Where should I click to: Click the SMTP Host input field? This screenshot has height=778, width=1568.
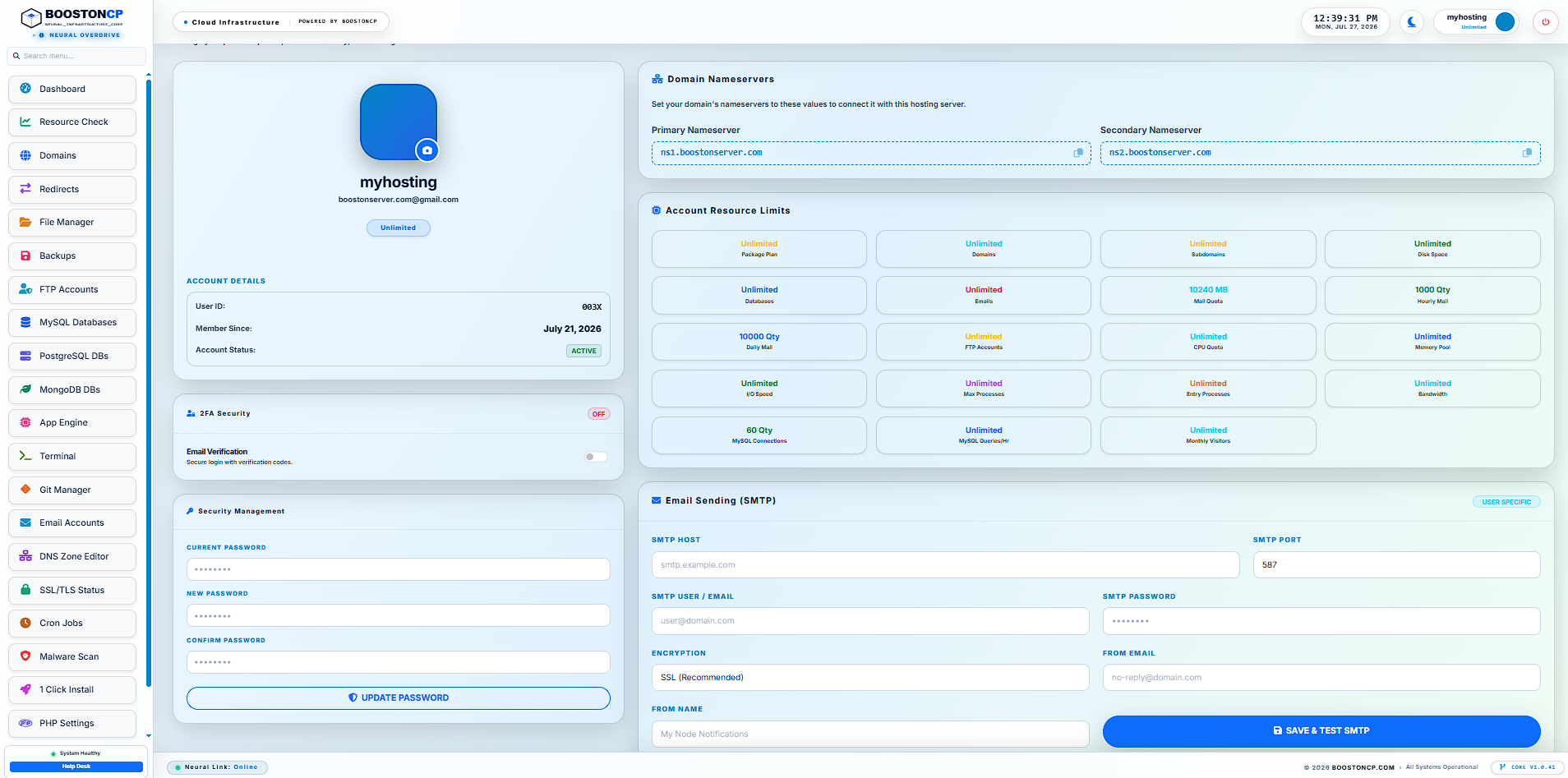[945, 565]
